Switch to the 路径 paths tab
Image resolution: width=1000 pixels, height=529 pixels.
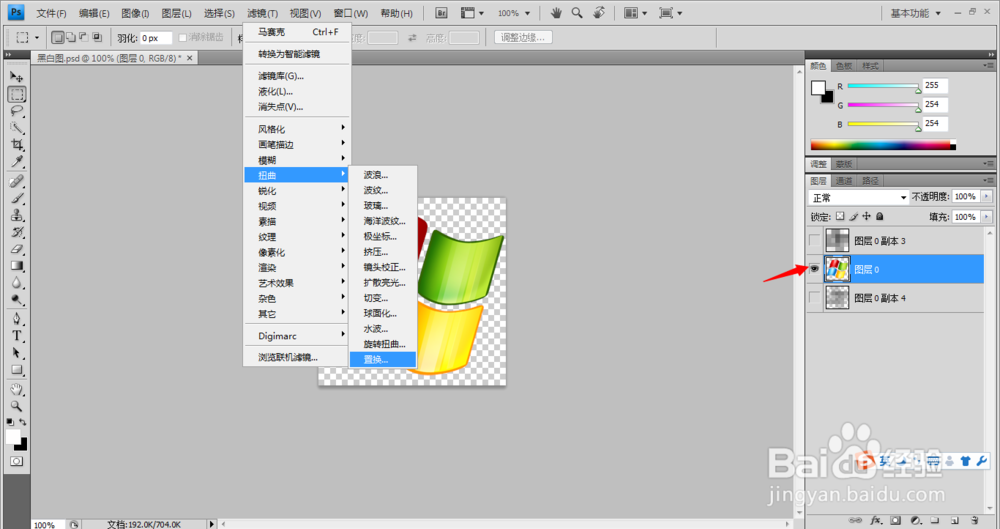point(870,181)
